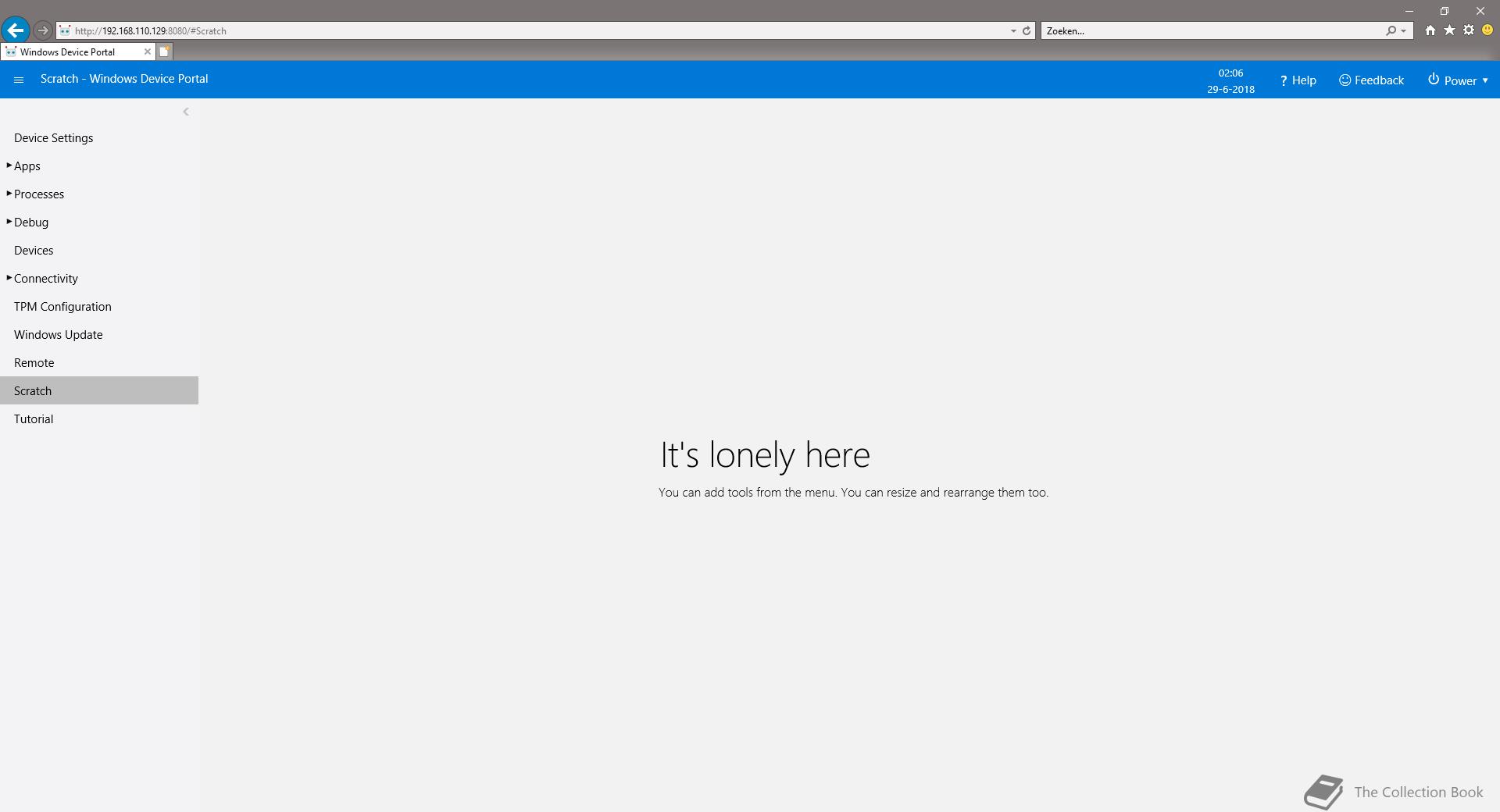Open Device Settings page
Screen dimensions: 1500x812
(x=54, y=138)
